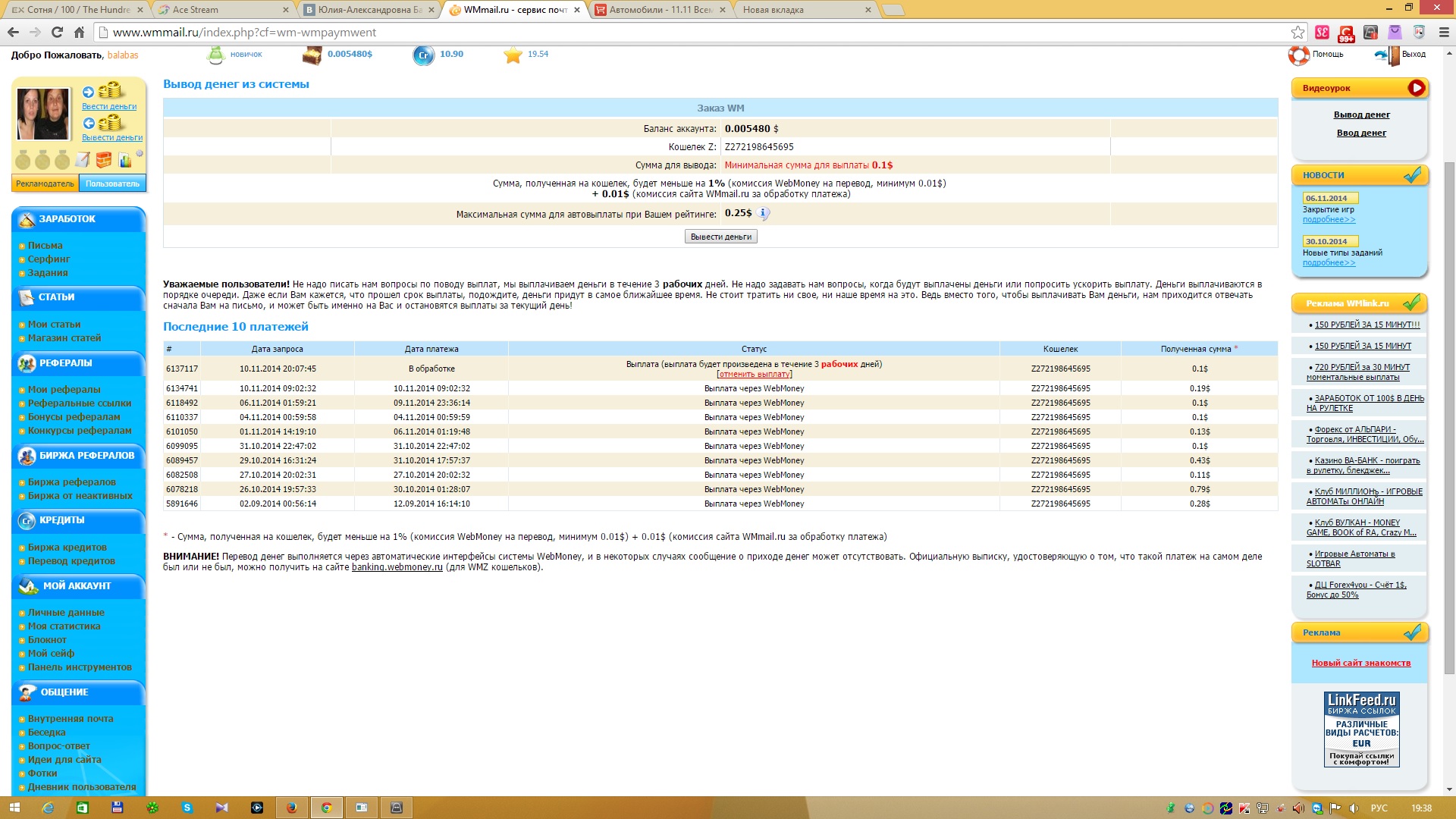Open Ввод денег link in Видеоурок panel
This screenshot has width=1456, height=819.
click(x=1361, y=133)
